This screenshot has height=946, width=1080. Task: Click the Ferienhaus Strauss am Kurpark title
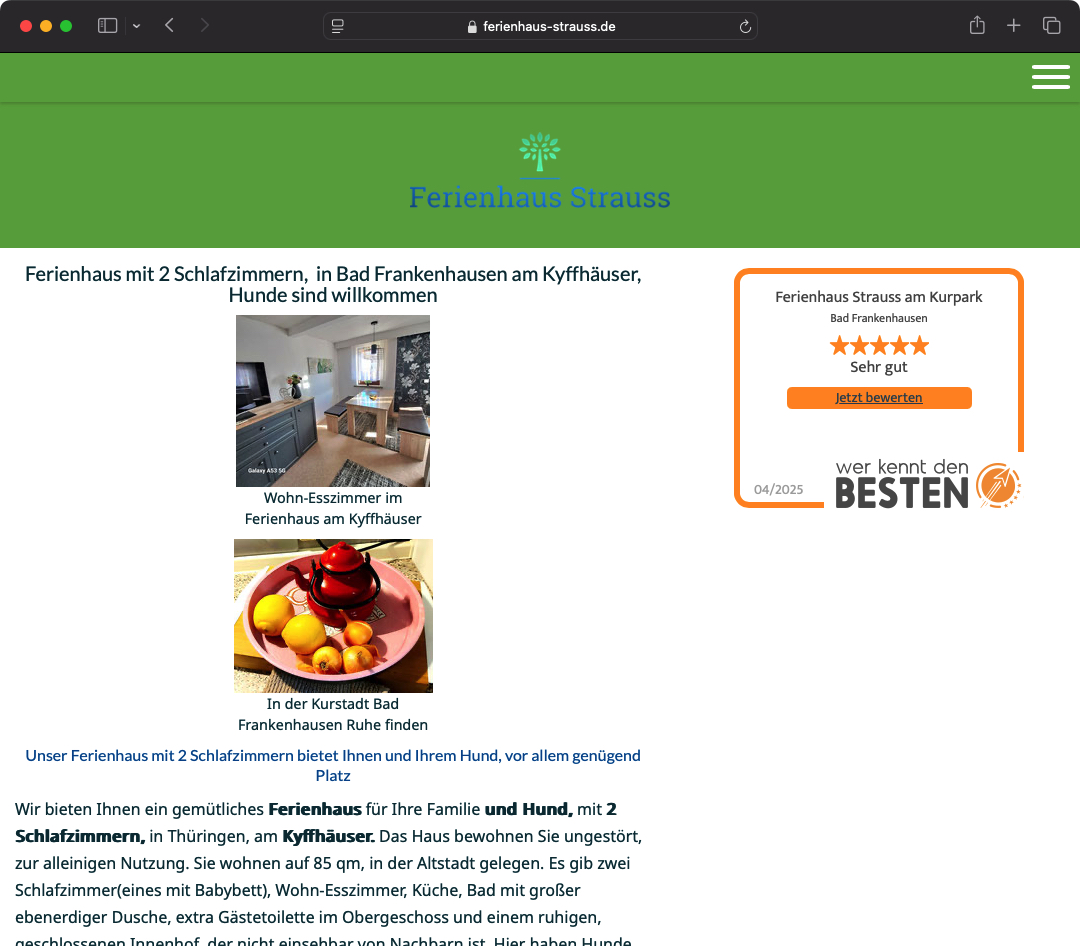pos(879,297)
